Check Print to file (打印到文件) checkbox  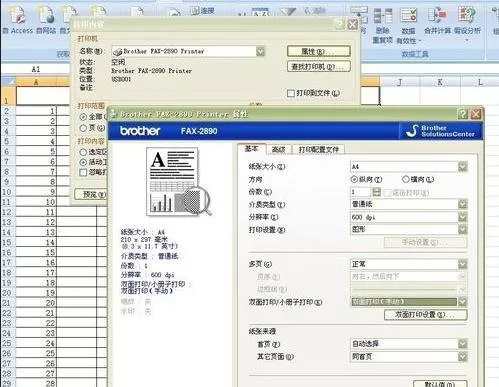point(291,93)
